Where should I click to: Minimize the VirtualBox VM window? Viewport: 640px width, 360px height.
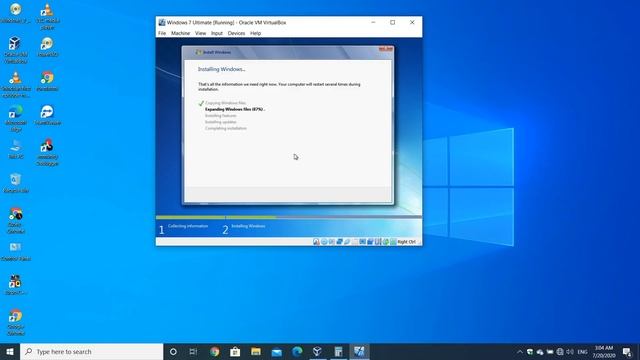[x=373, y=22]
